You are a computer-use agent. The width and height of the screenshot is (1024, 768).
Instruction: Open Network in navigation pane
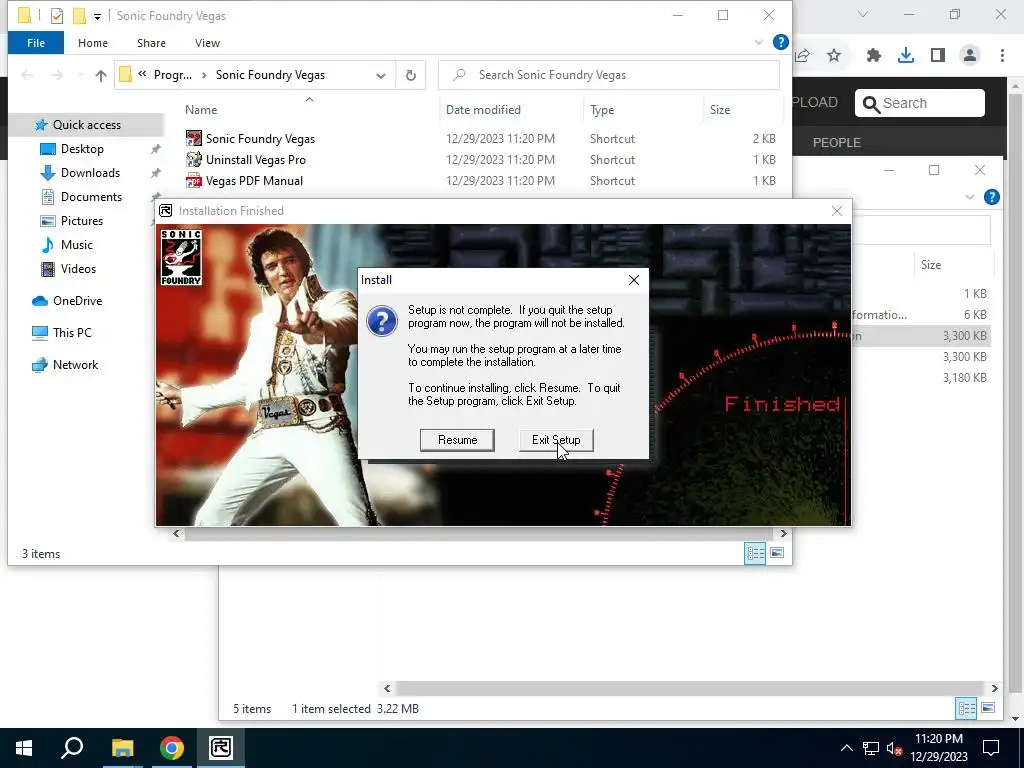click(75, 365)
